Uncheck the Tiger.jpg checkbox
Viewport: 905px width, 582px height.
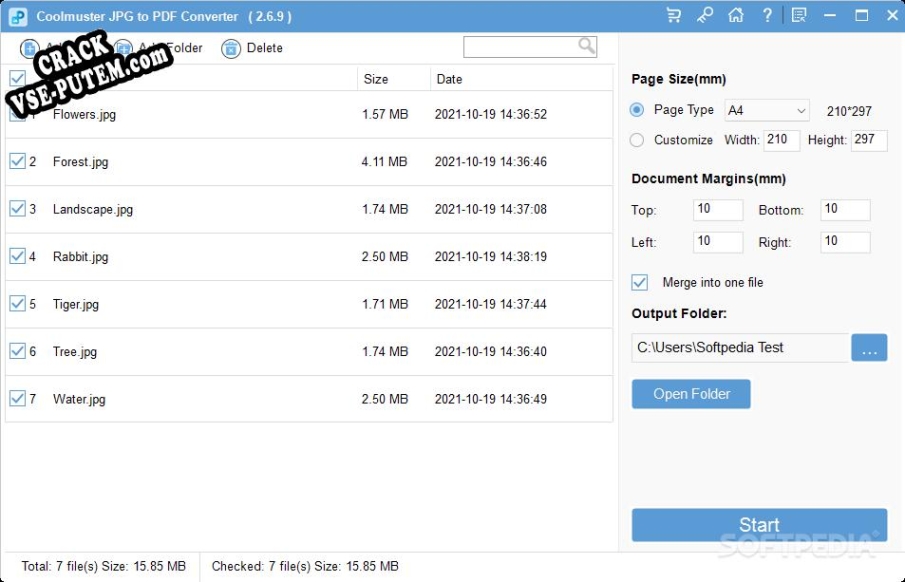tap(17, 304)
